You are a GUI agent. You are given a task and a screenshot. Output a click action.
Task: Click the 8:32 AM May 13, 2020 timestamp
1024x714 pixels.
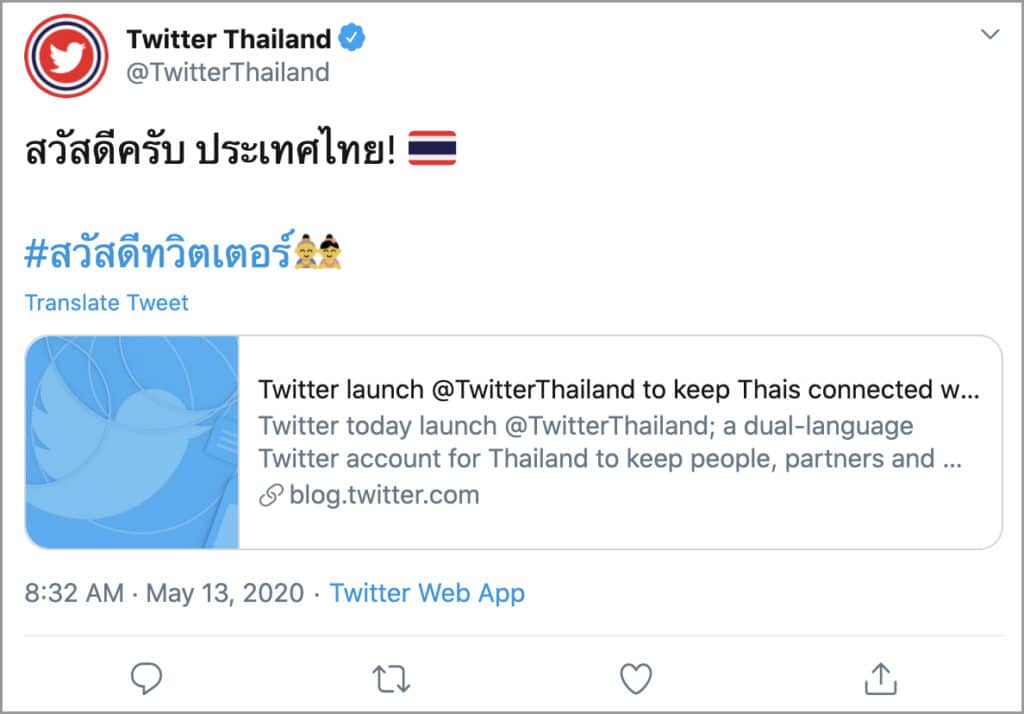[164, 593]
